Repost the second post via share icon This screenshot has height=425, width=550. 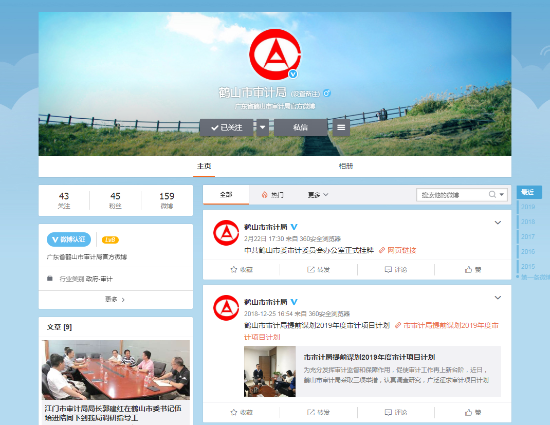click(318, 412)
